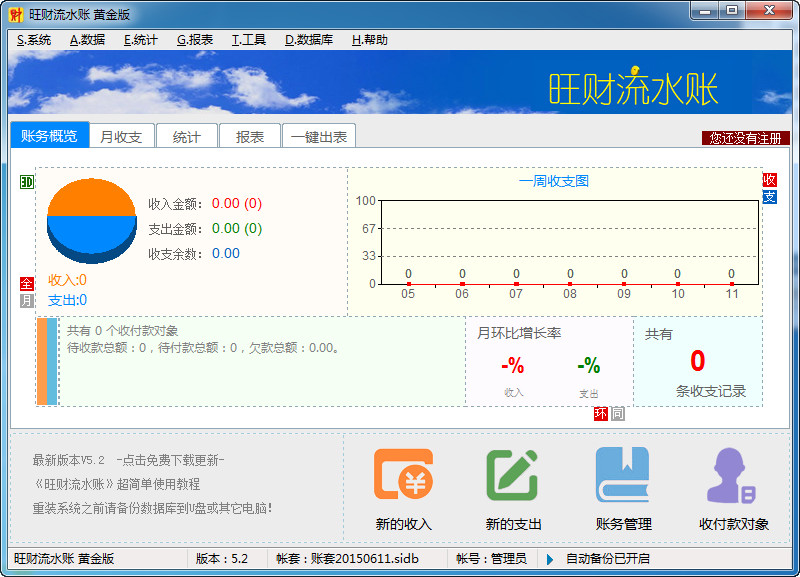
Task: Click the blue 收支余数 value 0.00
Action: (226, 253)
